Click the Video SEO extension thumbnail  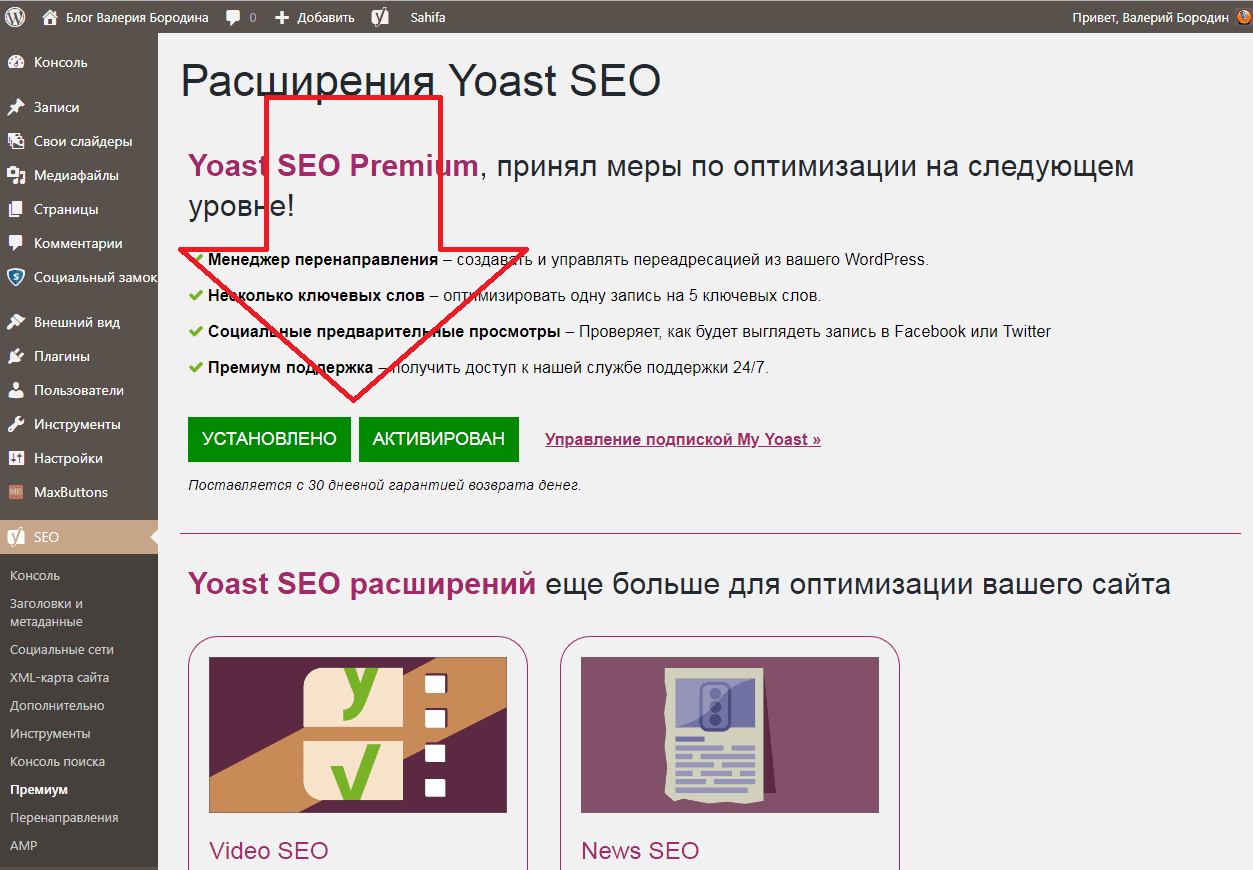[x=358, y=735]
